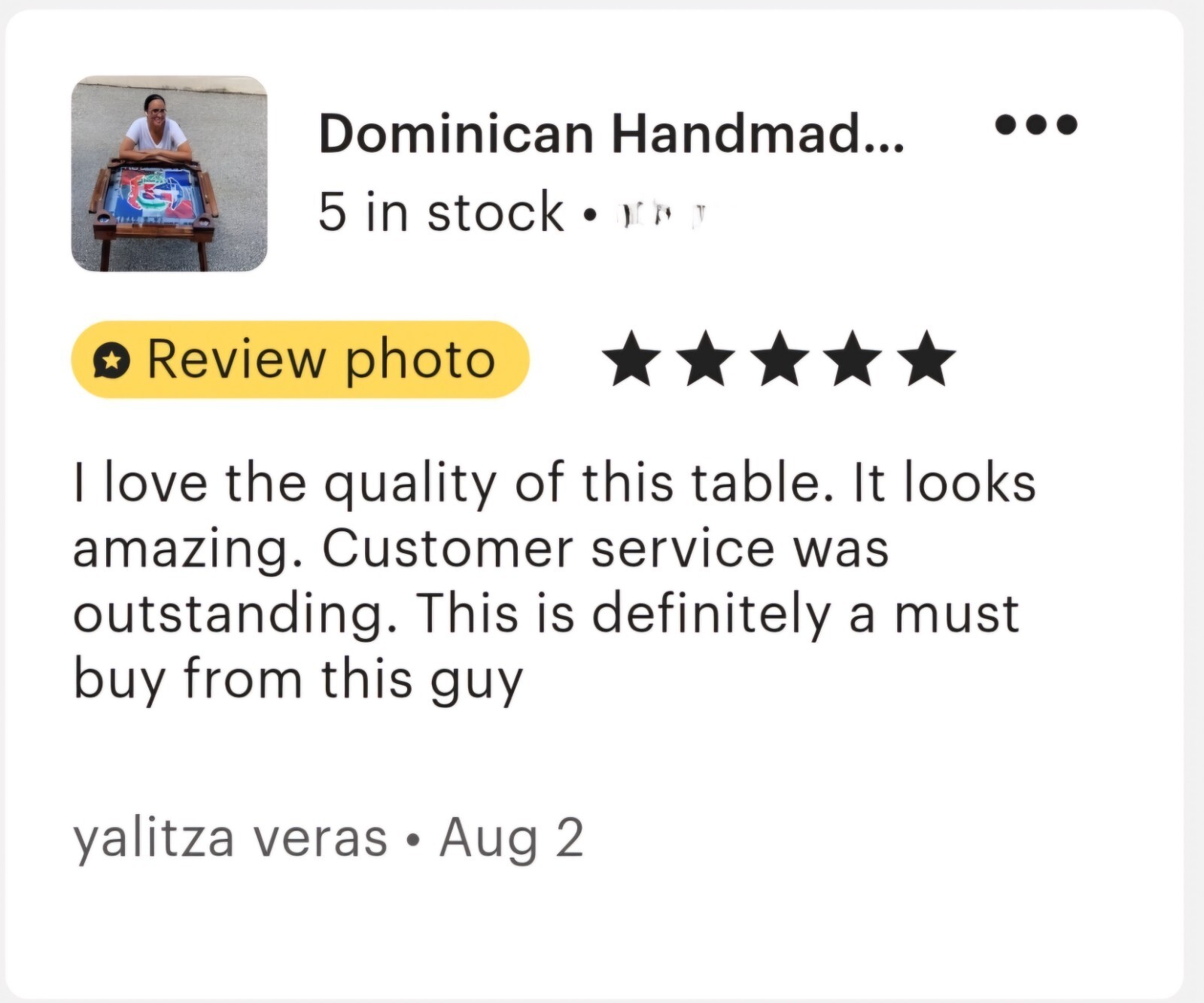Click review line starting 'outstanding. This is'
Image resolution: width=1204 pixels, height=1003 pixels.
coord(546,614)
